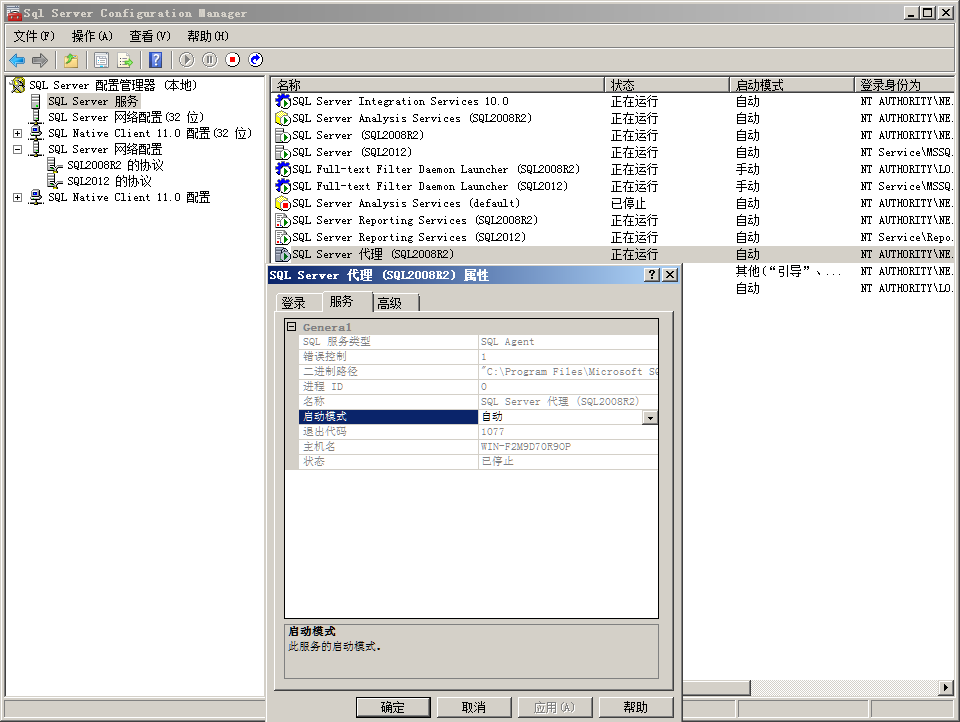Switch to the 服务 tab
Viewport: 960px width, 722px height.
coord(347,301)
